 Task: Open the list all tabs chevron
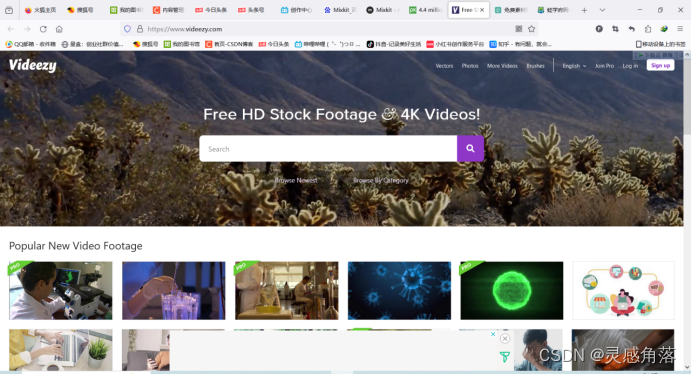602,10
